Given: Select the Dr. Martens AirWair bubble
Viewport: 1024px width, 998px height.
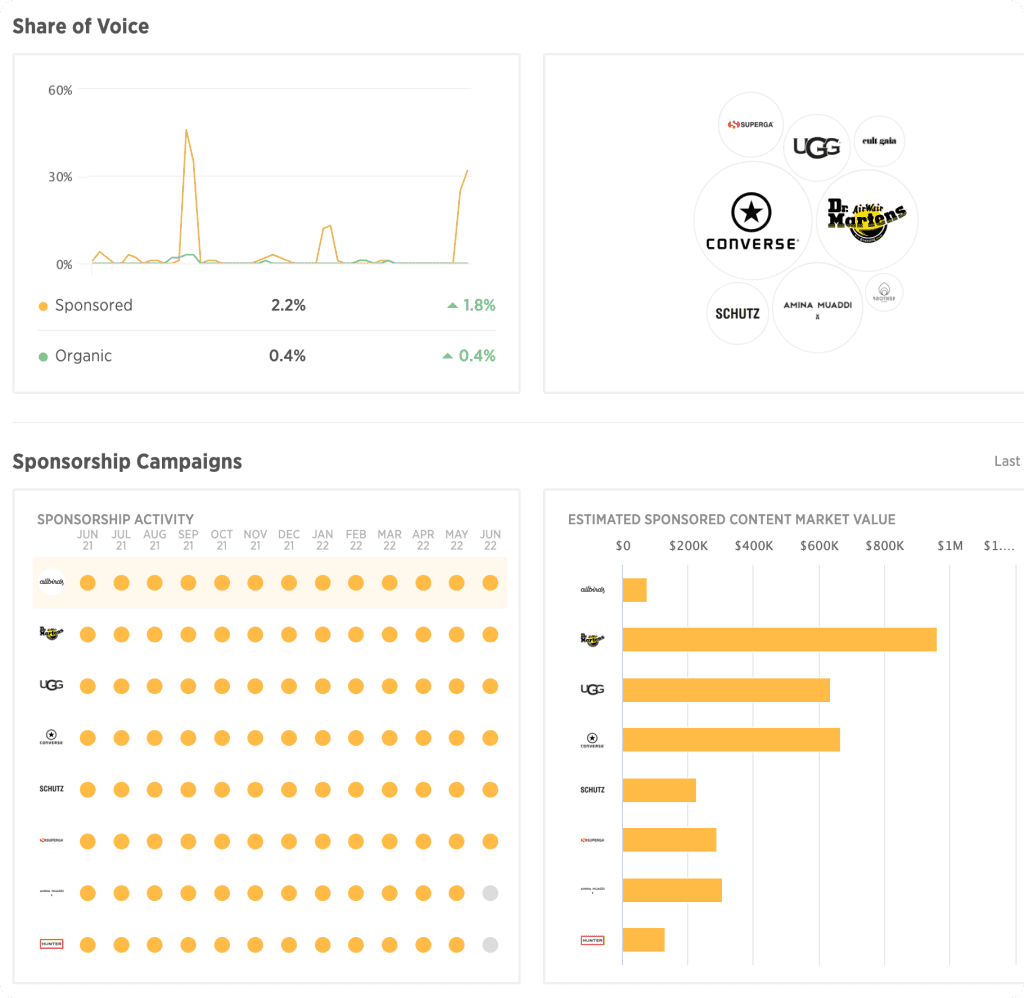Looking at the screenshot, I should (867, 220).
